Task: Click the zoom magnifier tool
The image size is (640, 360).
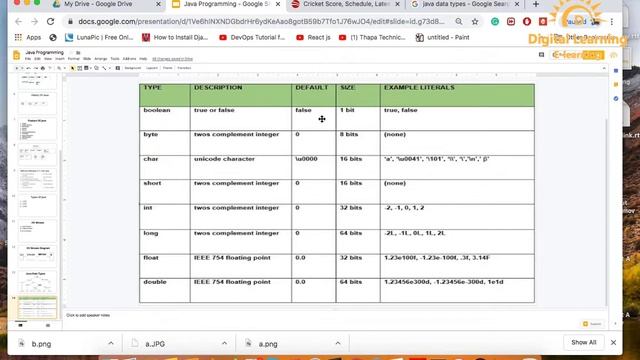Action: click(59, 68)
